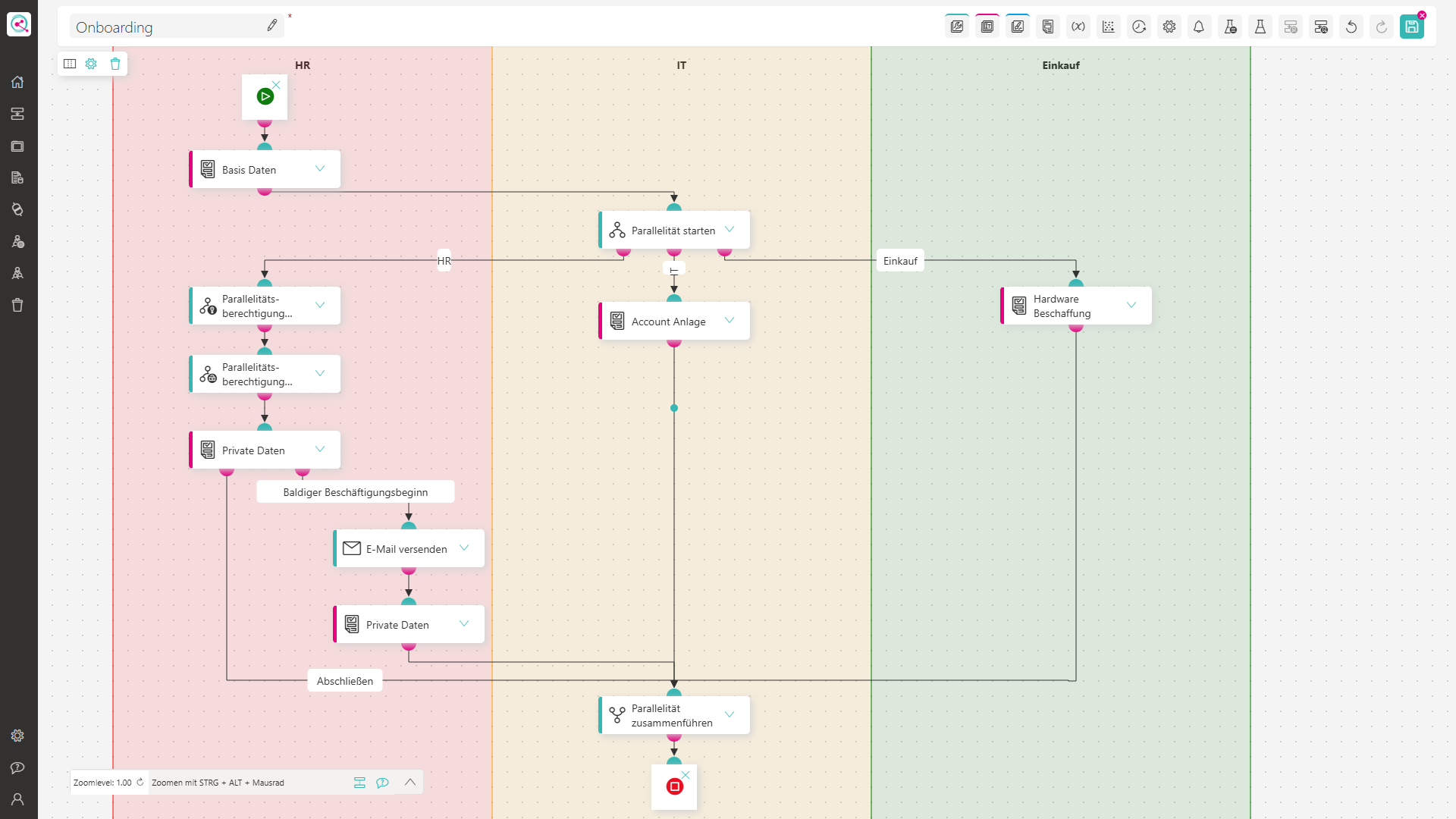This screenshot has width=1456, height=819.
Task: Open the variables (x) tool
Action: click(x=1078, y=27)
